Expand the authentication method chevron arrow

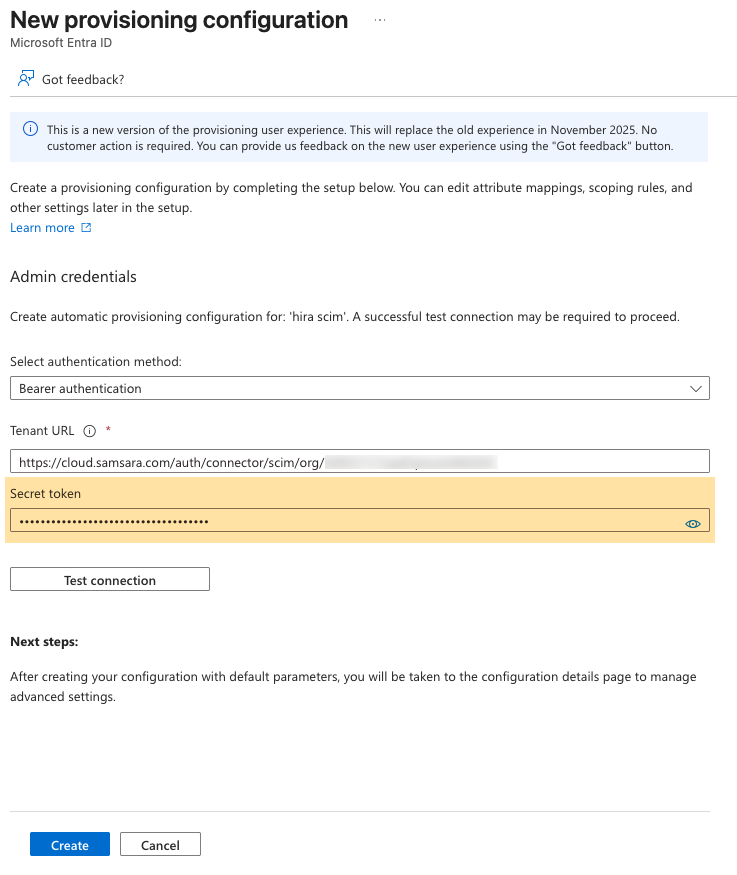click(696, 388)
